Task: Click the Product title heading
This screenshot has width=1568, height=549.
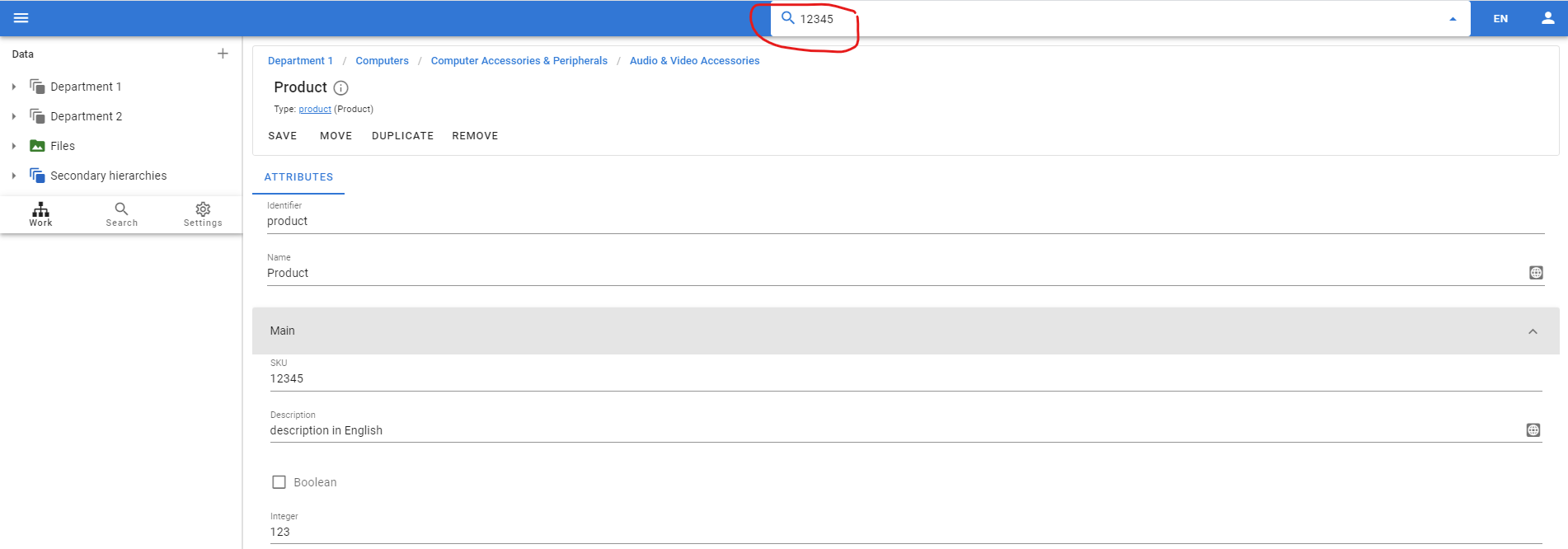Action: point(300,87)
